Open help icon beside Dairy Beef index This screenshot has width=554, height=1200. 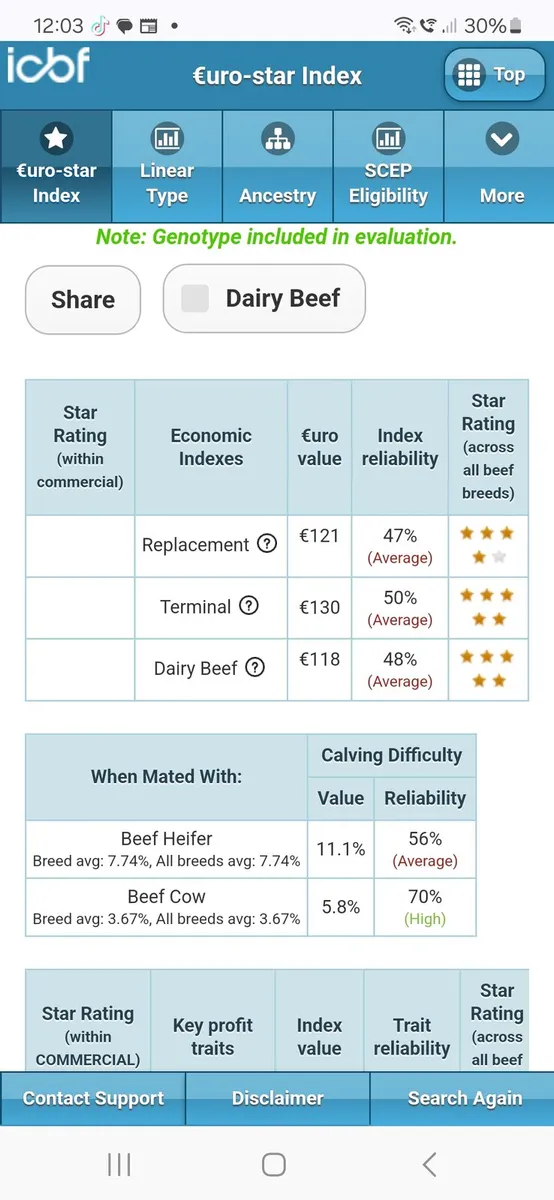[255, 668]
